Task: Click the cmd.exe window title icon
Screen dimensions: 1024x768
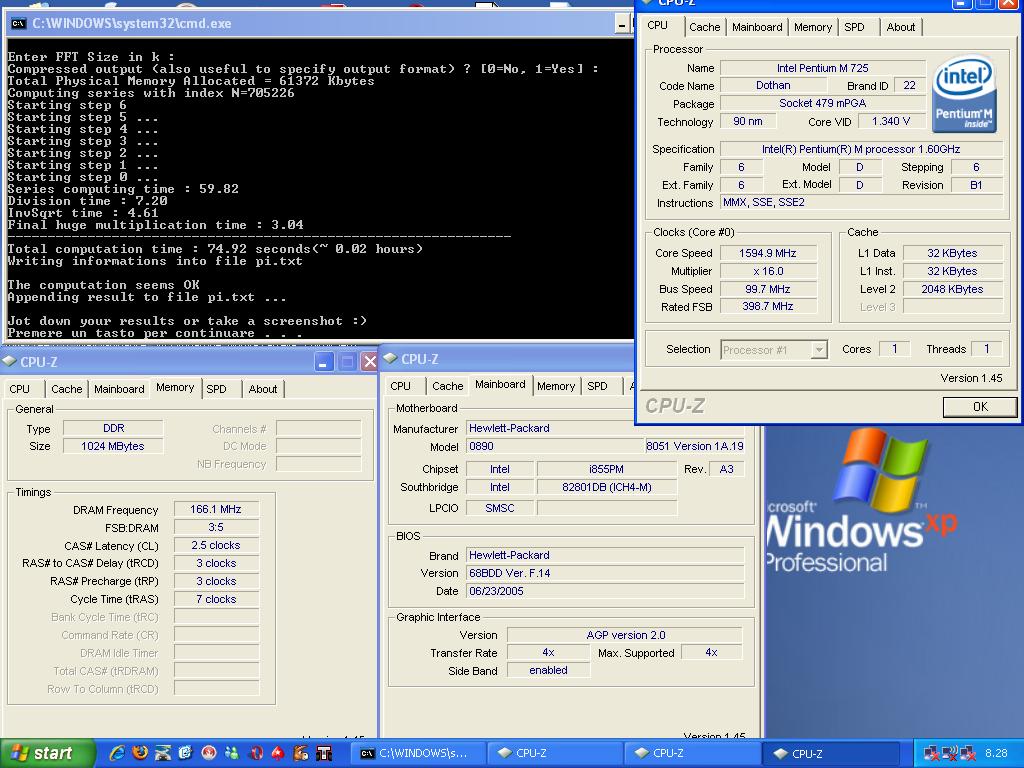Action: tap(19, 24)
